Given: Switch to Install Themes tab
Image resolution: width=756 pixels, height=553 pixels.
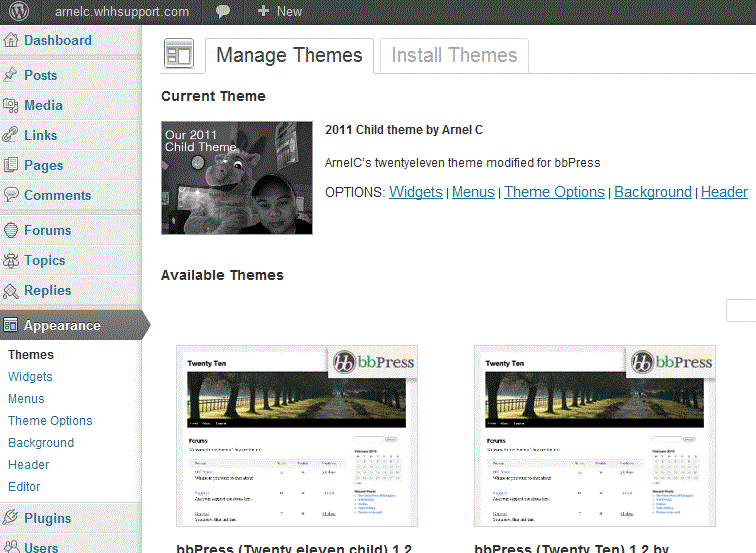Looking at the screenshot, I should tap(454, 56).
